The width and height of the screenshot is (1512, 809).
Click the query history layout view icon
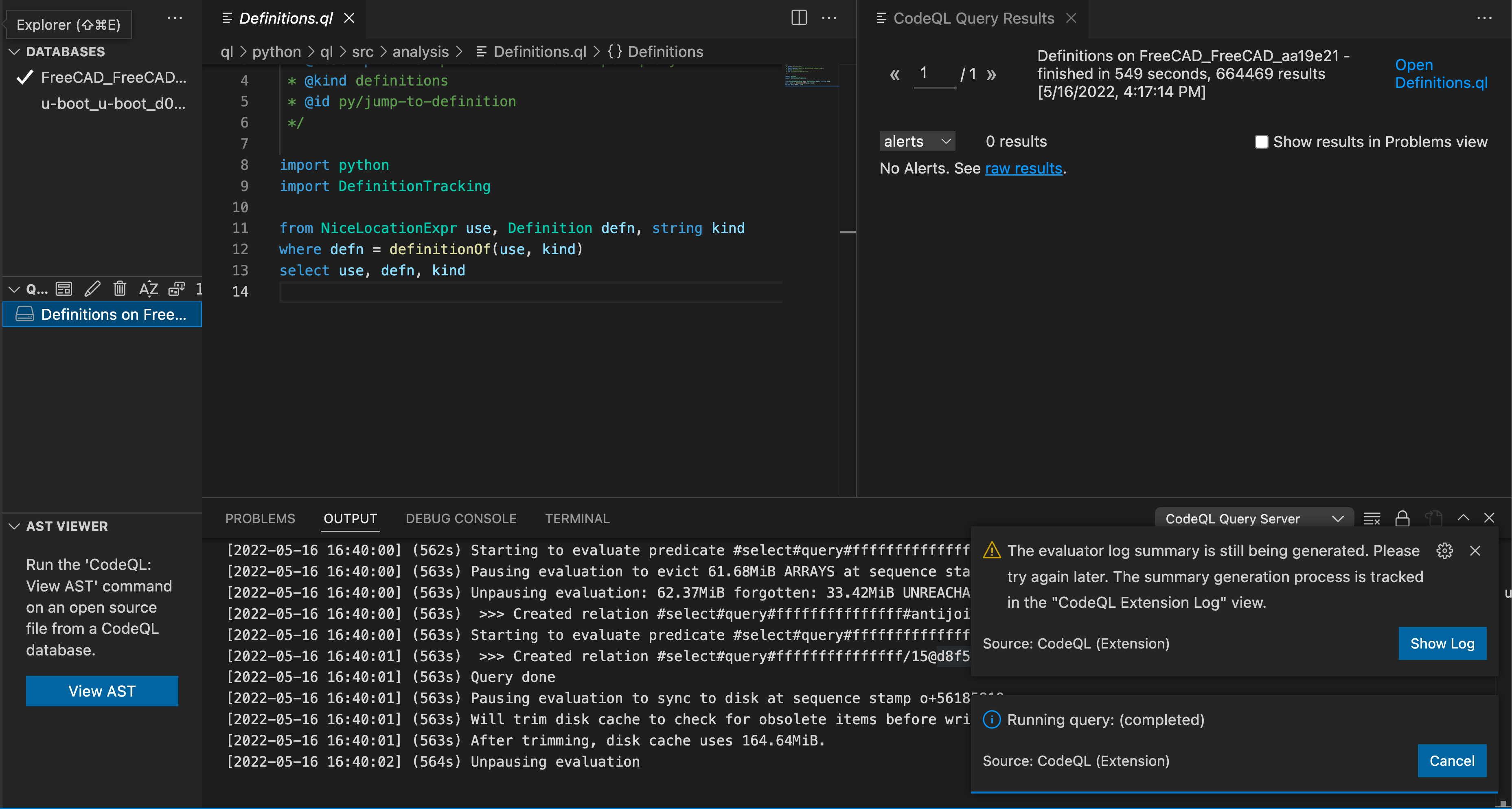pyautogui.click(x=64, y=288)
